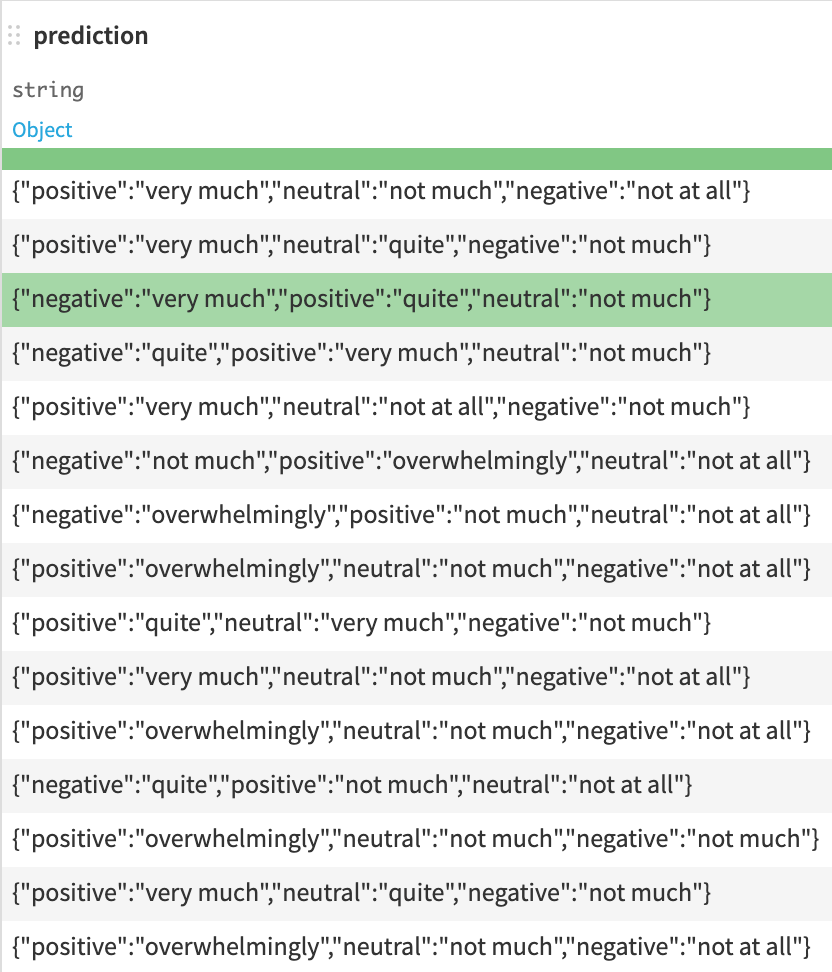Select cell directly below the negative overwhelmingly row
Image resolution: width=832 pixels, height=972 pixels.
(410, 569)
